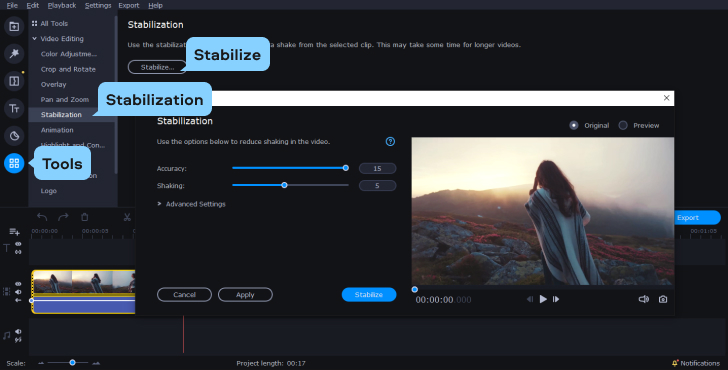The height and width of the screenshot is (370, 728).
Task: Click the Shaking slider handle
Action: [284, 185]
